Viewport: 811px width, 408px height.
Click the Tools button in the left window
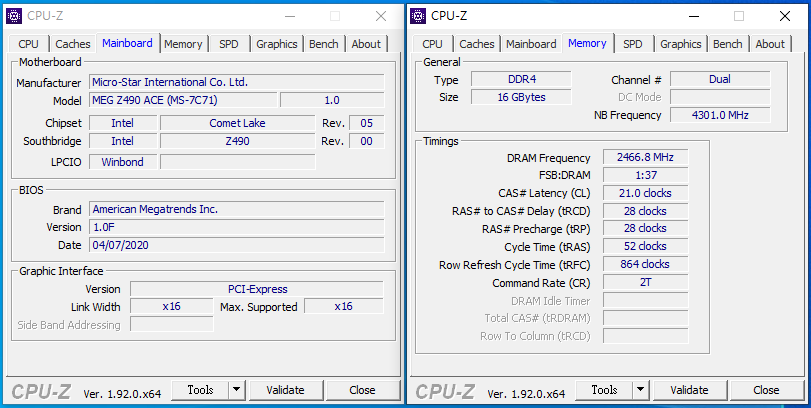(200, 390)
